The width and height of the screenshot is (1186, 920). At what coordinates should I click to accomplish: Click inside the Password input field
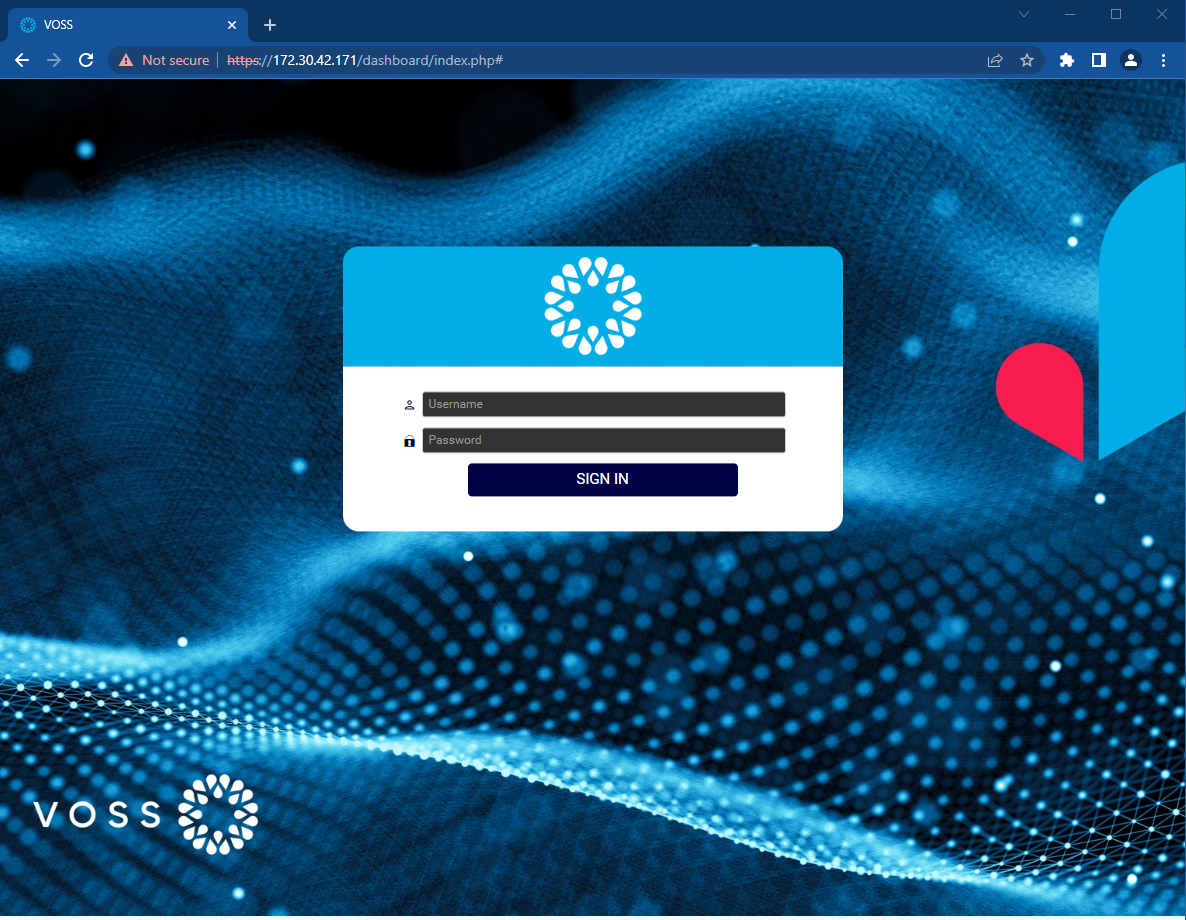point(604,440)
